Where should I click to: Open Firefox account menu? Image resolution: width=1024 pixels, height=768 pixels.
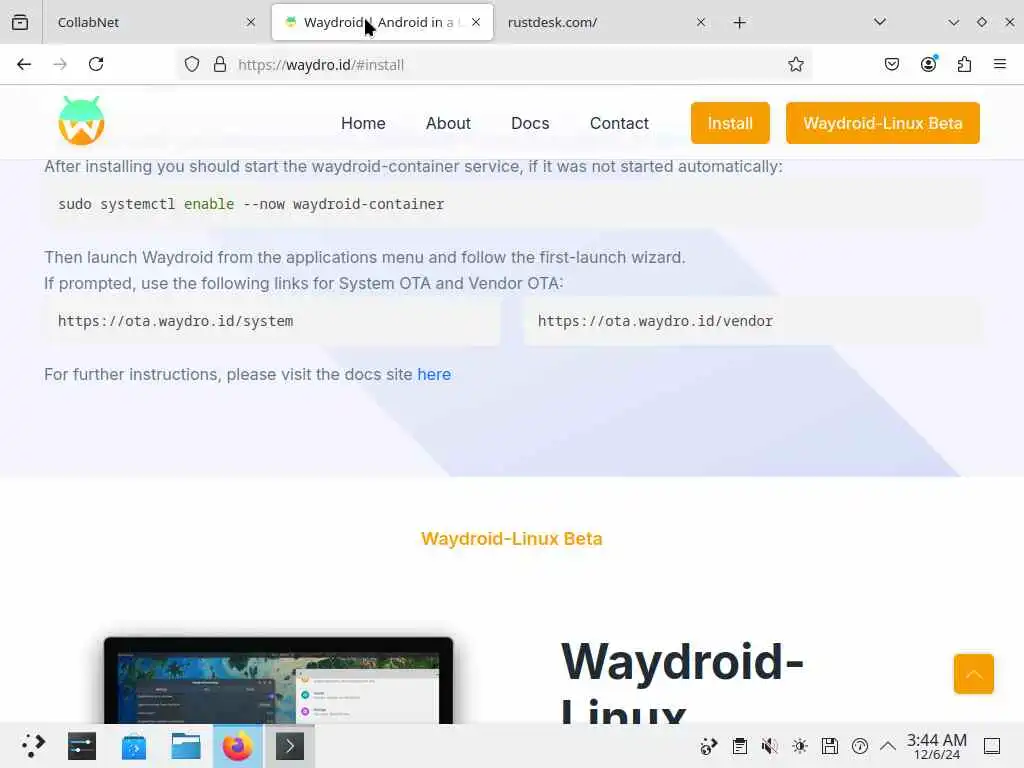click(929, 64)
